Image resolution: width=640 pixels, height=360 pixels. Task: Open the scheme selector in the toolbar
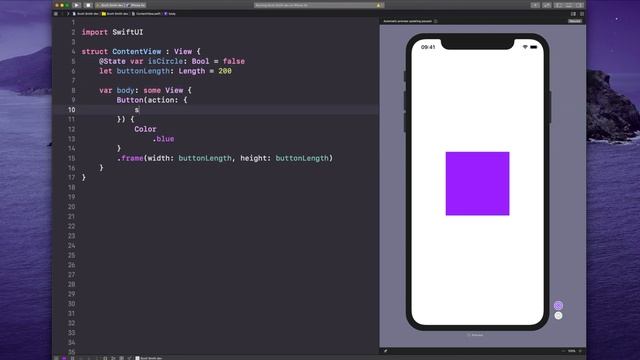(x=110, y=5)
